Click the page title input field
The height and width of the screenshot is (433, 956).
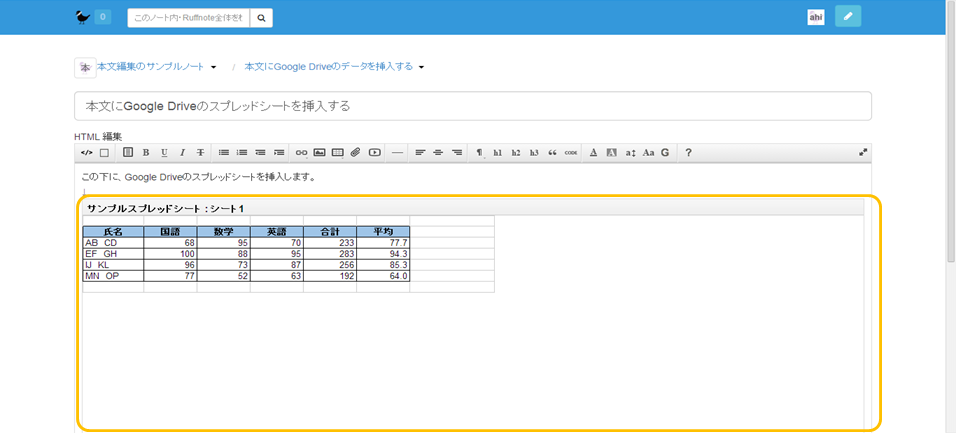click(472, 105)
